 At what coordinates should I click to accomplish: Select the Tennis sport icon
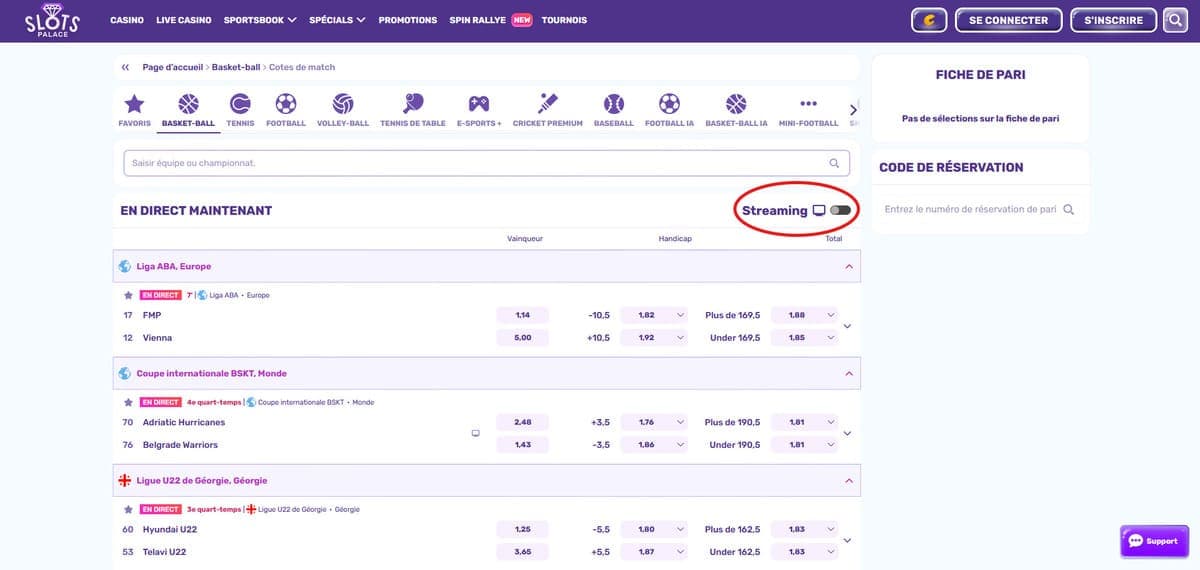[x=240, y=110]
